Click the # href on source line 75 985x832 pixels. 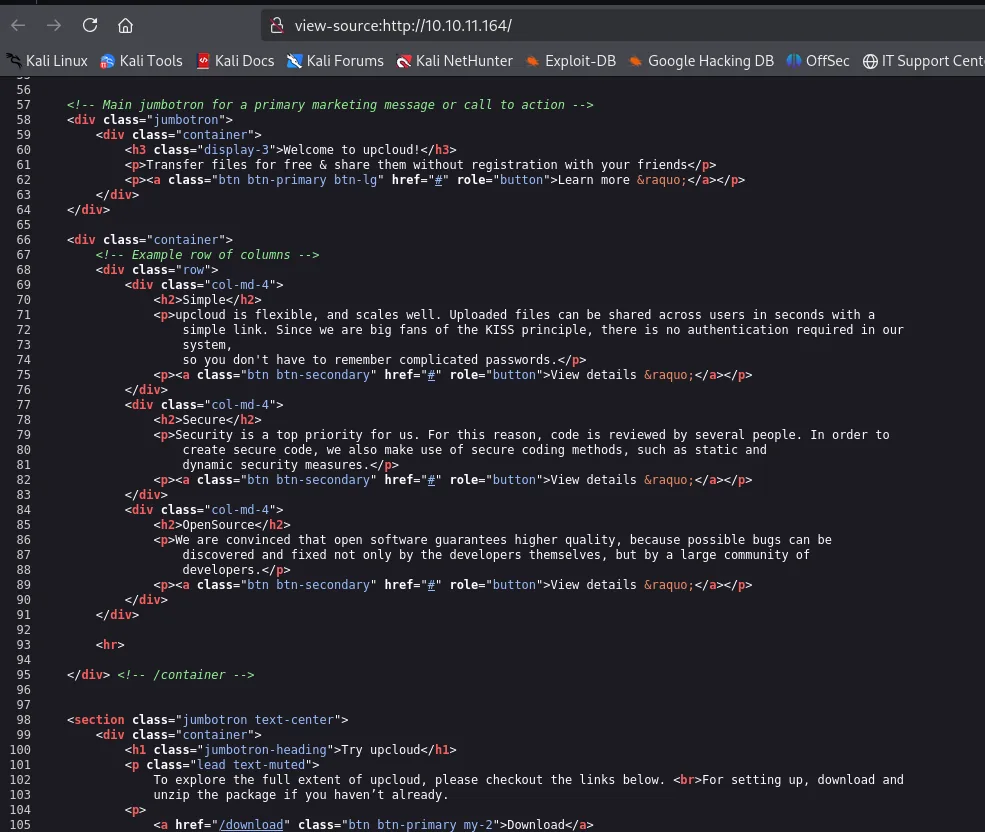[x=431, y=375]
